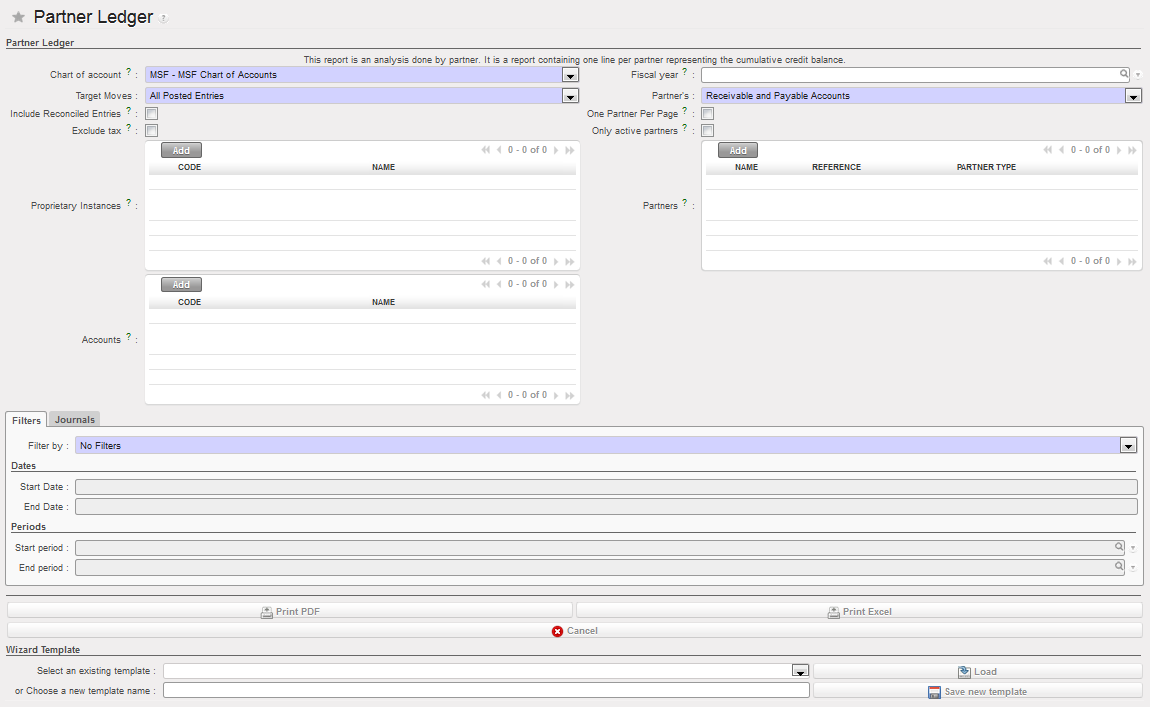The image size is (1150, 707).
Task: Switch to the Journals tab
Action: 75,420
